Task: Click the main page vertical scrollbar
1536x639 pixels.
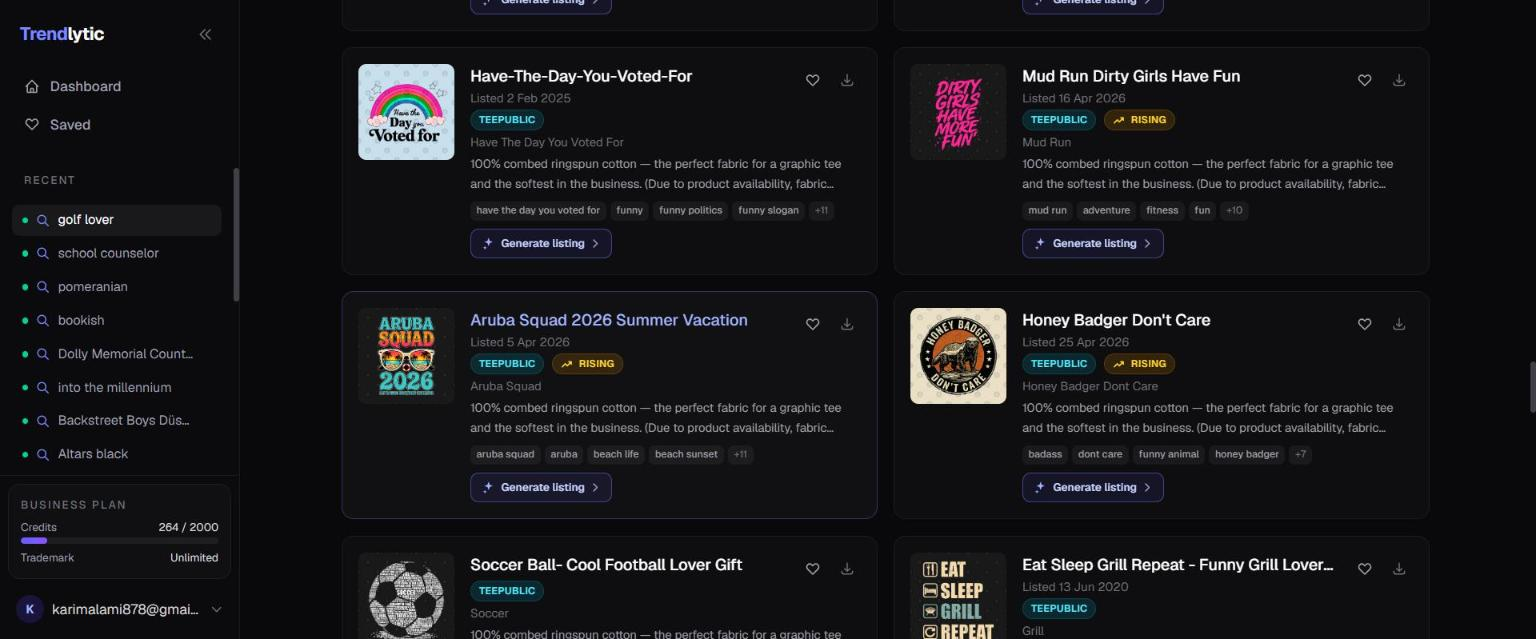Action: pyautogui.click(x=1531, y=387)
